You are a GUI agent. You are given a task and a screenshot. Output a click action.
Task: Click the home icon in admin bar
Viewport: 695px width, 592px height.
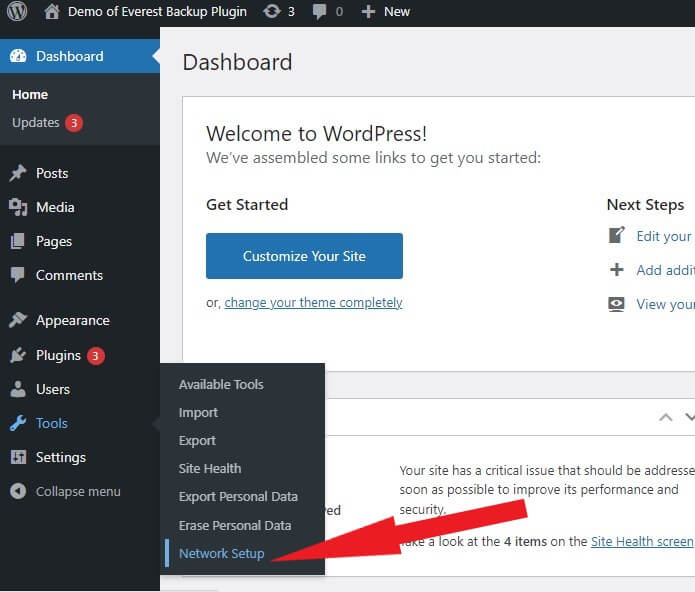click(x=52, y=11)
